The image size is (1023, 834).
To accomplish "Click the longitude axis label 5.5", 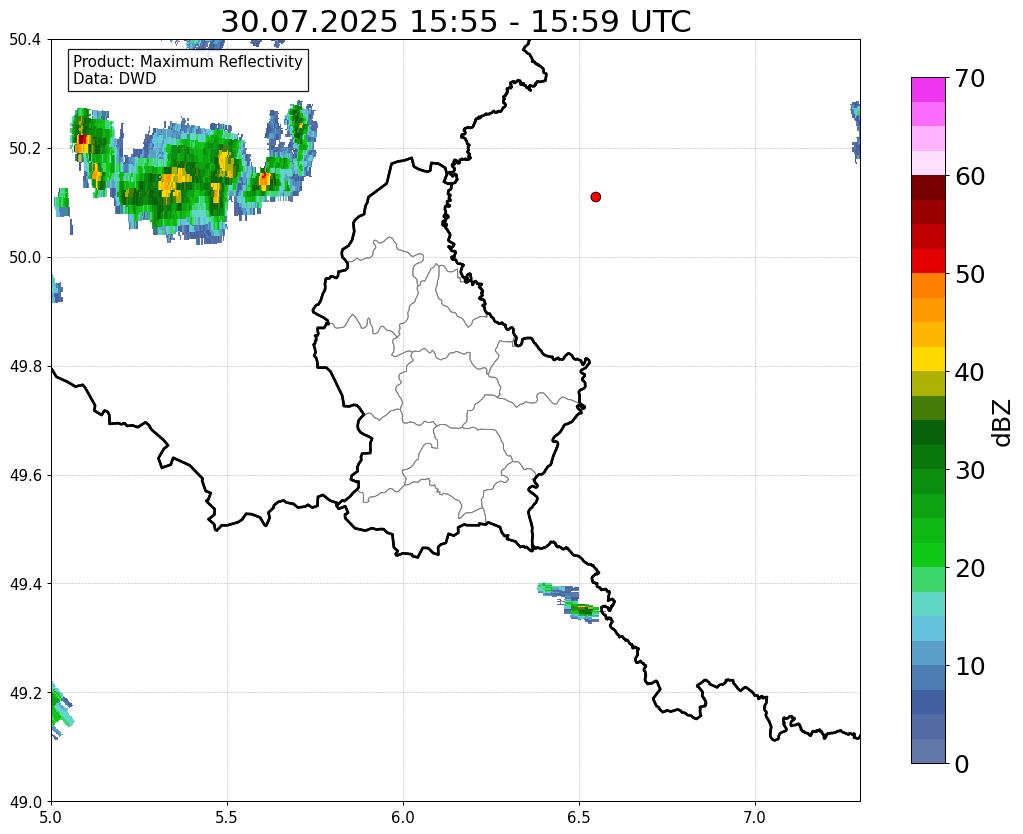I will click(227, 817).
